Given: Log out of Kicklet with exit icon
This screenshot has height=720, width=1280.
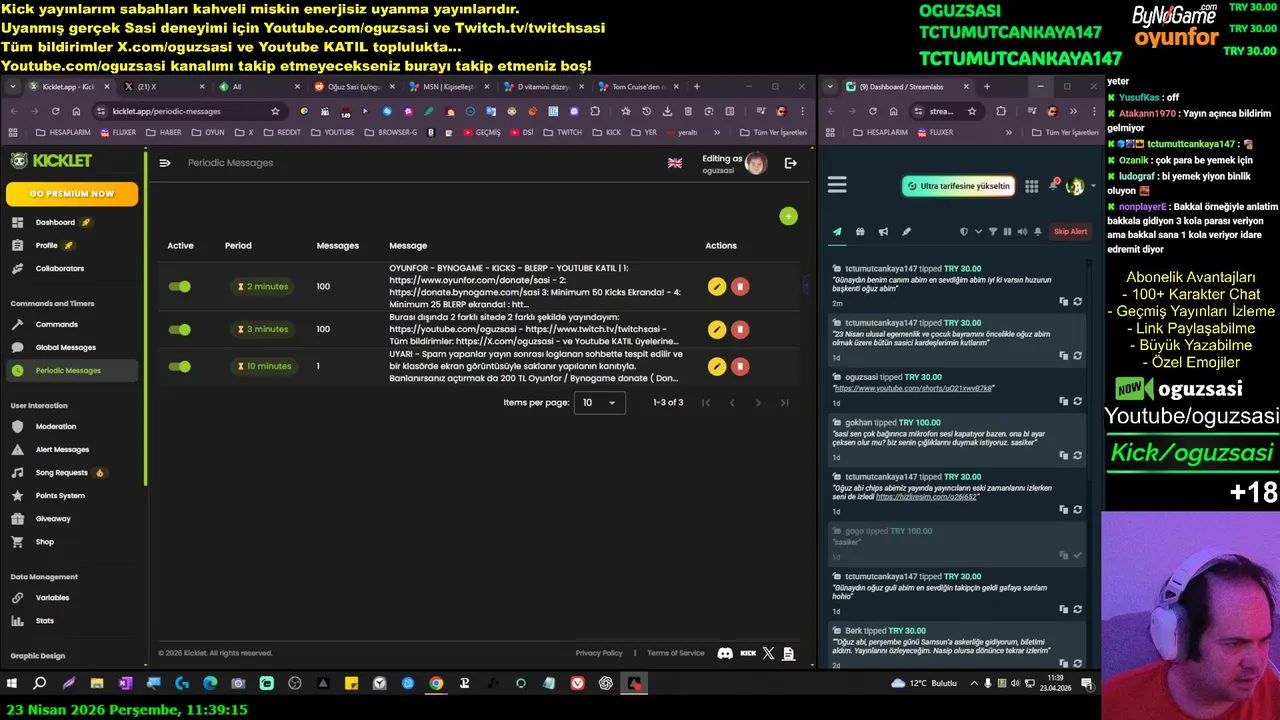Looking at the screenshot, I should [791, 163].
